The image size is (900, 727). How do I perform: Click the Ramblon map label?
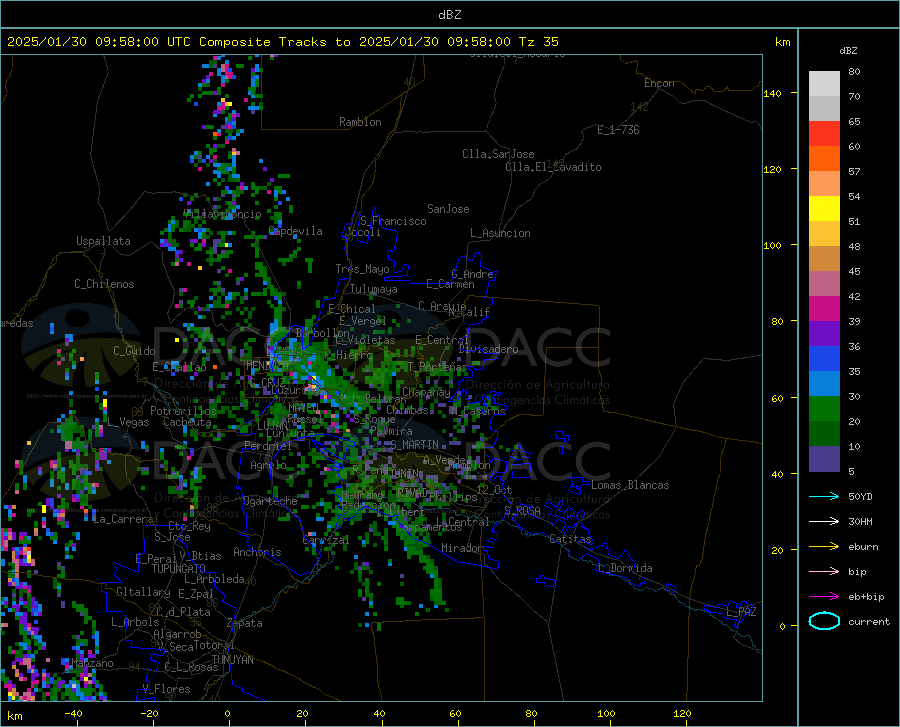pyautogui.click(x=360, y=122)
